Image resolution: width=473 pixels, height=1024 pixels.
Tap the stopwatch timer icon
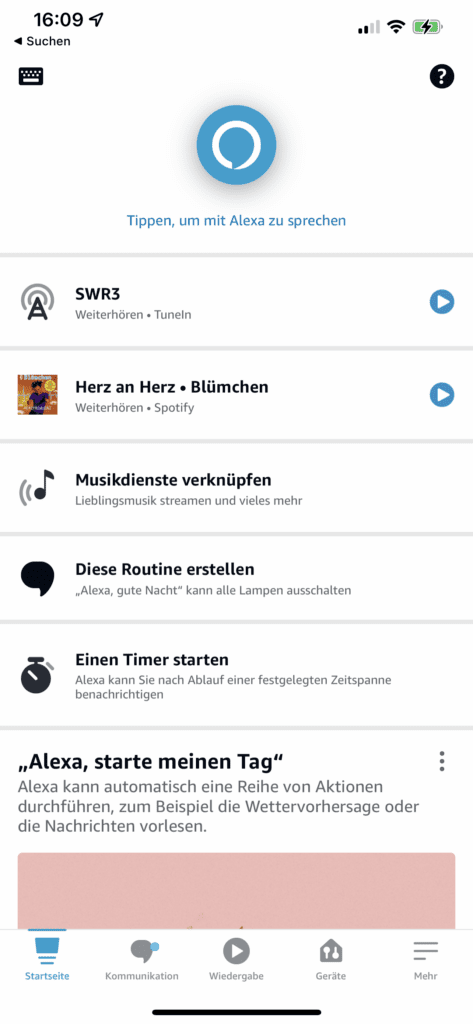click(x=37, y=675)
